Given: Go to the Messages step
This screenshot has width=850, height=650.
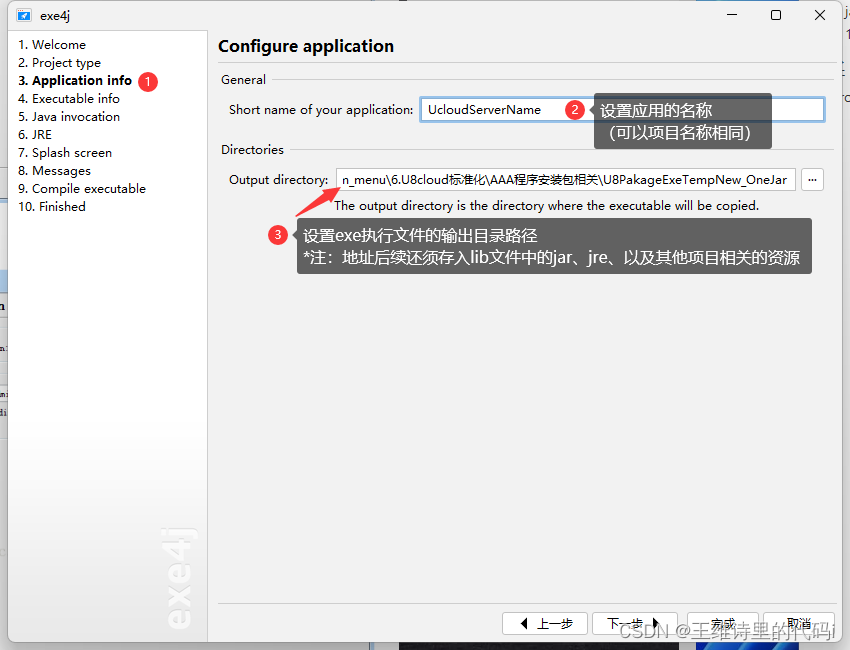Looking at the screenshot, I should pos(54,171).
